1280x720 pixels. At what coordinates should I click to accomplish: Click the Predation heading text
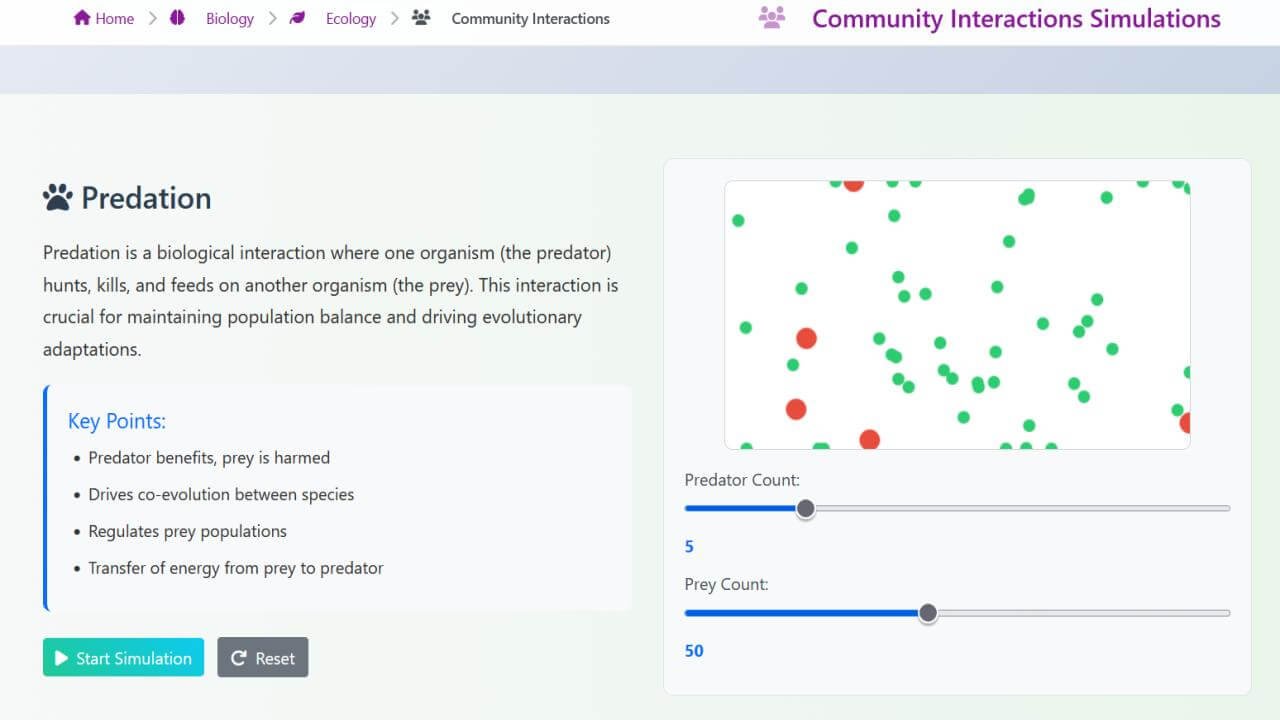tap(146, 198)
